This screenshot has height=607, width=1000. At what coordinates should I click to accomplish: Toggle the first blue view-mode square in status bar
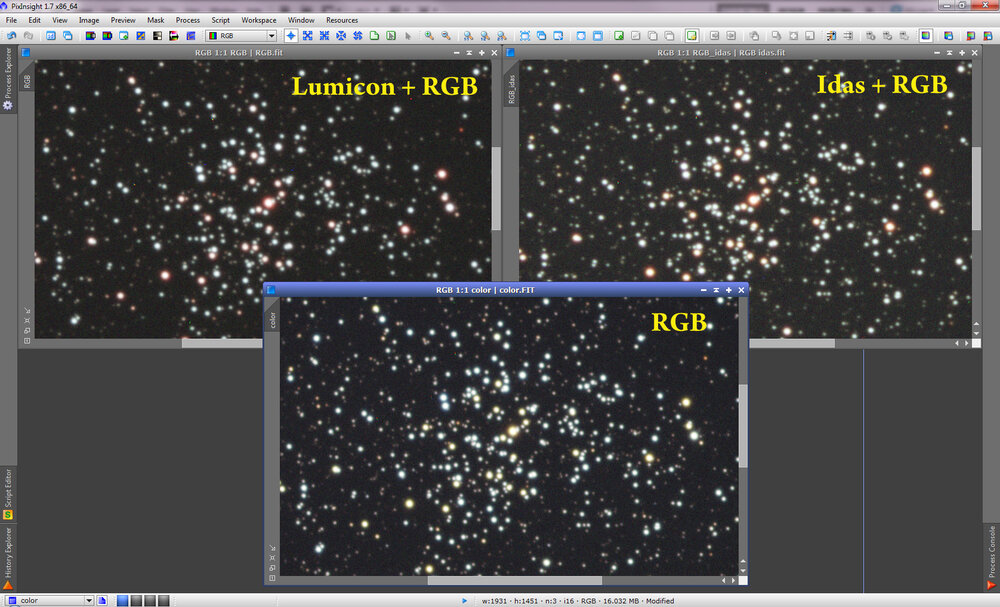pyautogui.click(x=122, y=600)
